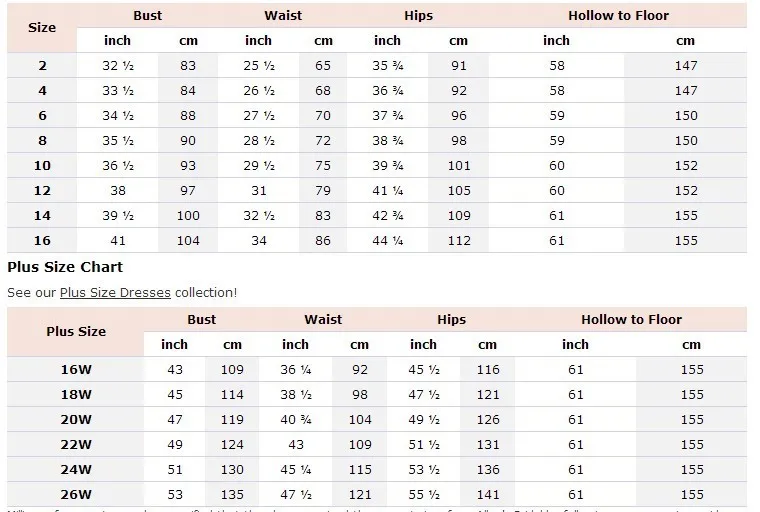760x512 pixels.
Task: Select the size 16 row label
Action: click(42, 240)
